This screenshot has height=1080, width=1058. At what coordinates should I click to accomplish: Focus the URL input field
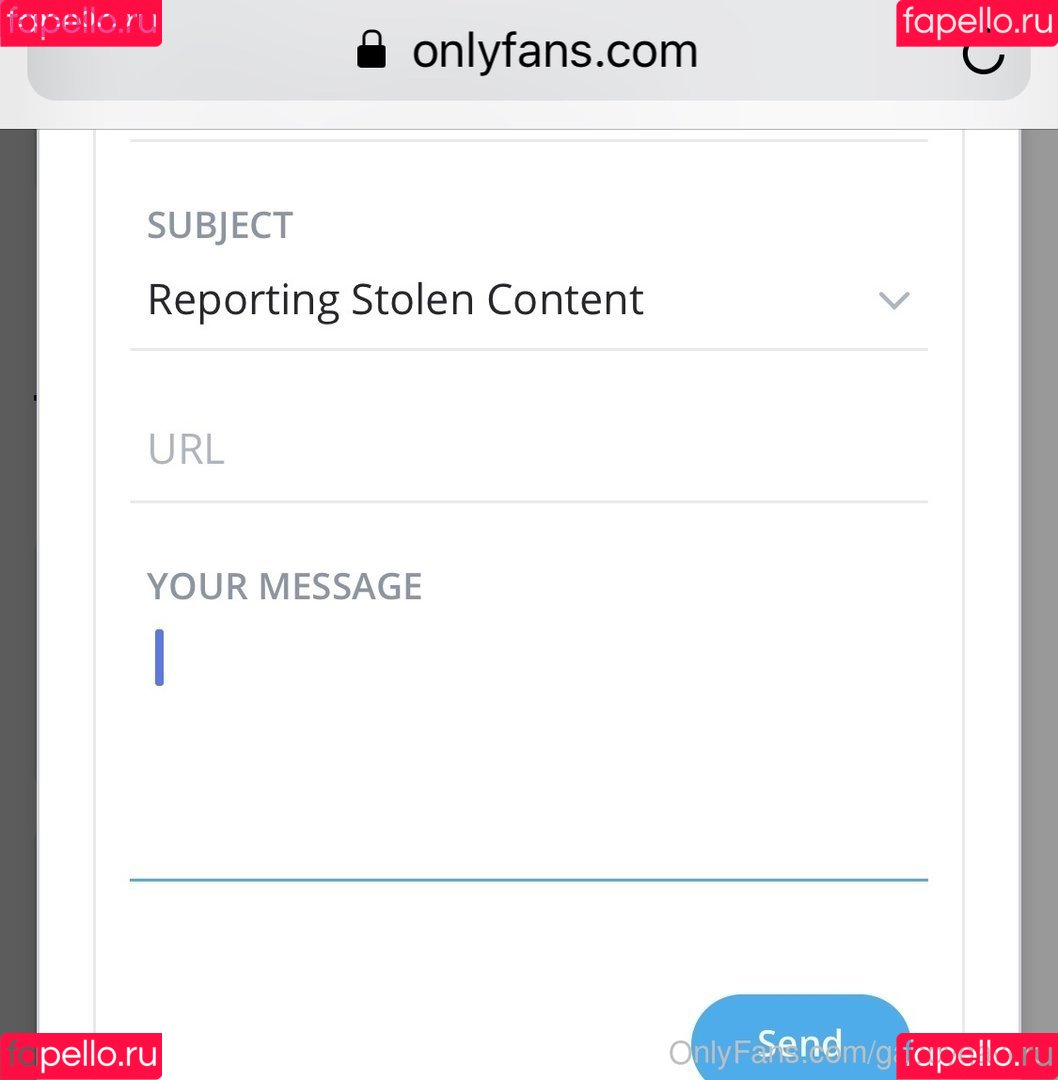[x=528, y=450]
